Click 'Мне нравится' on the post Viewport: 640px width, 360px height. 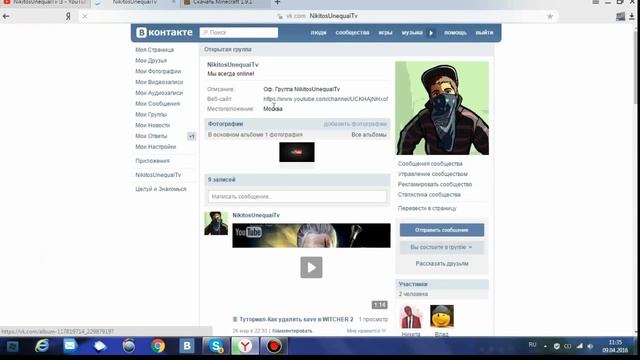(366, 331)
